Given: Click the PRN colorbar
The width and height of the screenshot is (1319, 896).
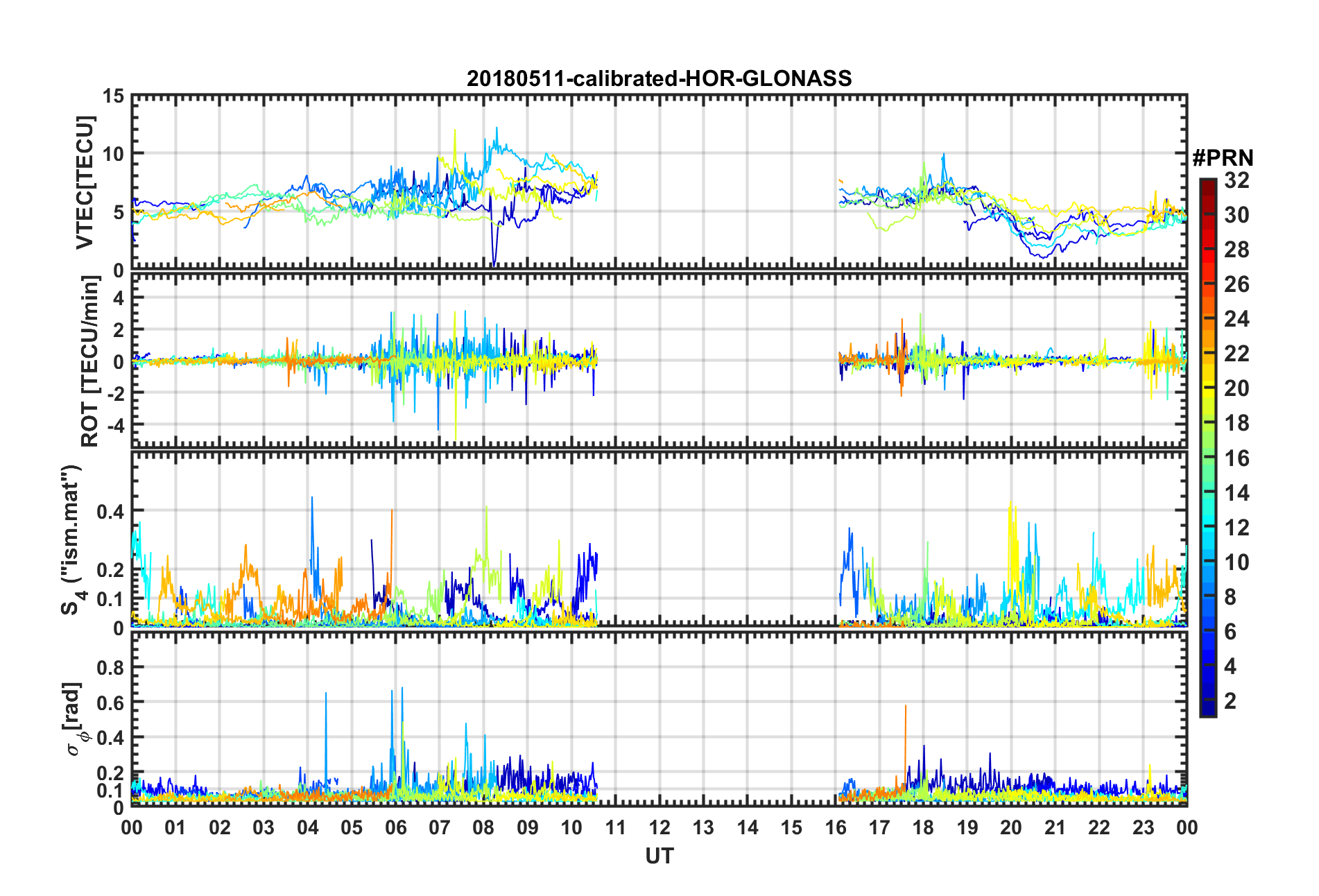Looking at the screenshot, I should tap(1207, 447).
